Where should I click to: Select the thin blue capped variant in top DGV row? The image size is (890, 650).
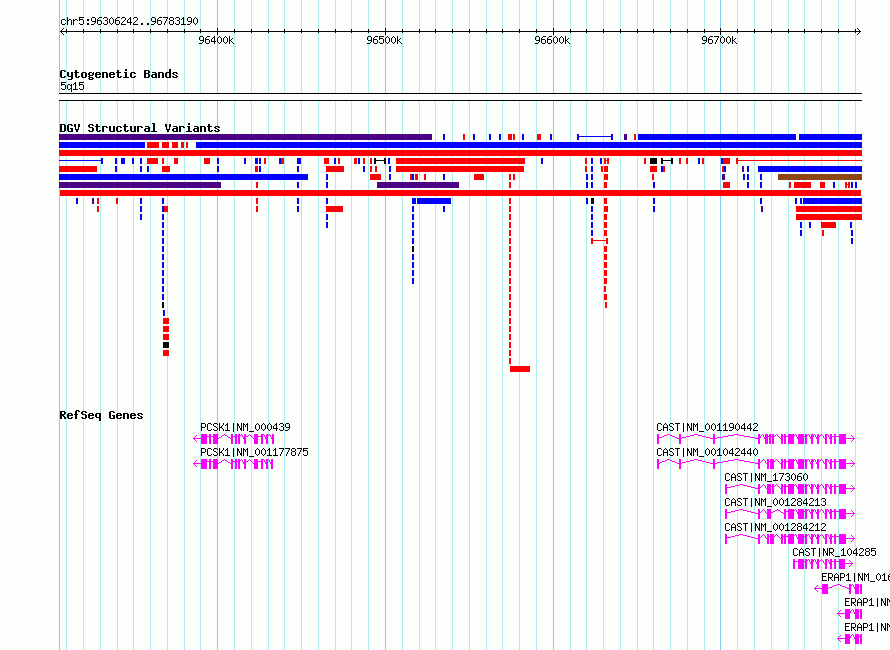tap(595, 137)
